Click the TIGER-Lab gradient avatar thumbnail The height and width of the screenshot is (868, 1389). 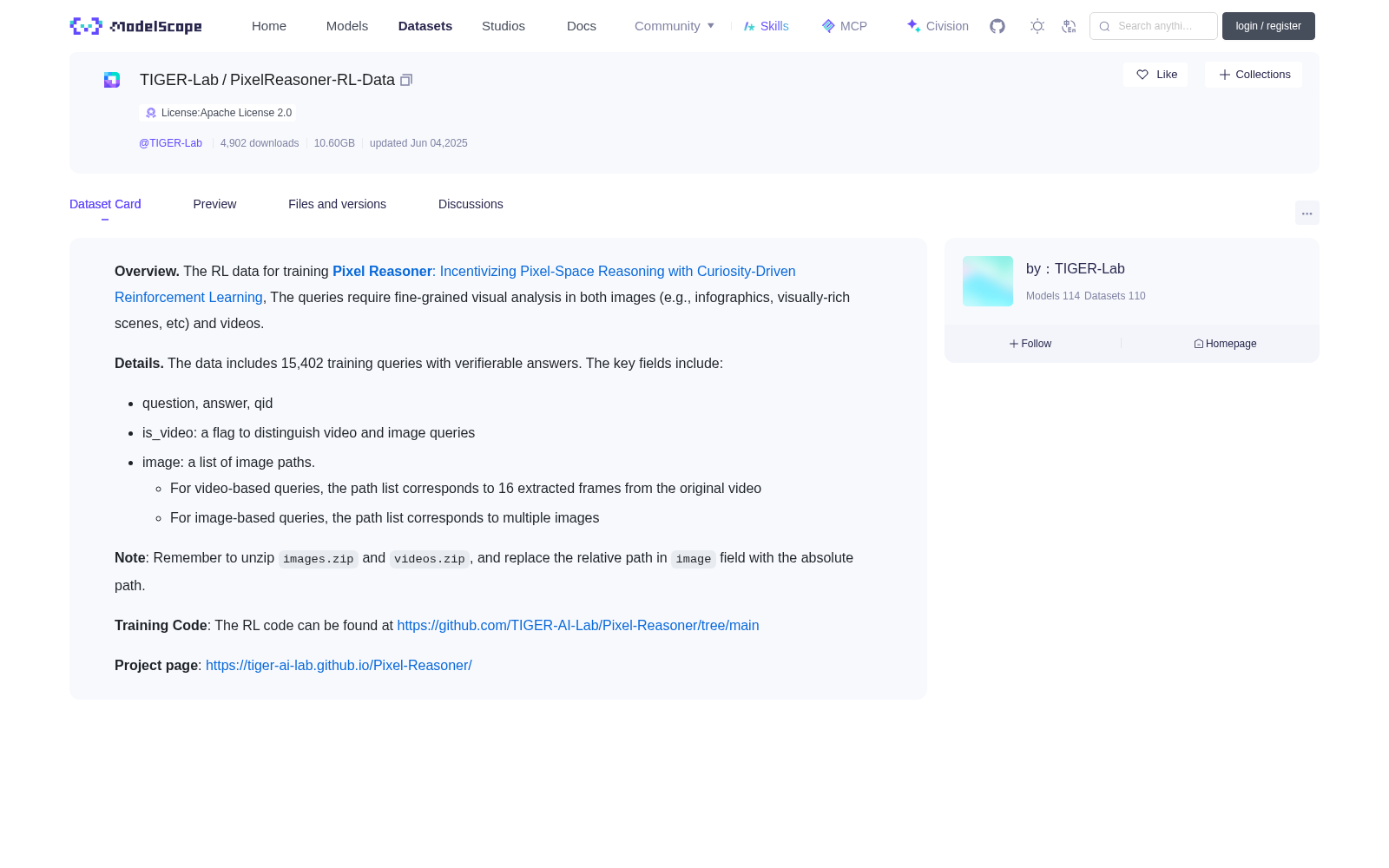988,281
